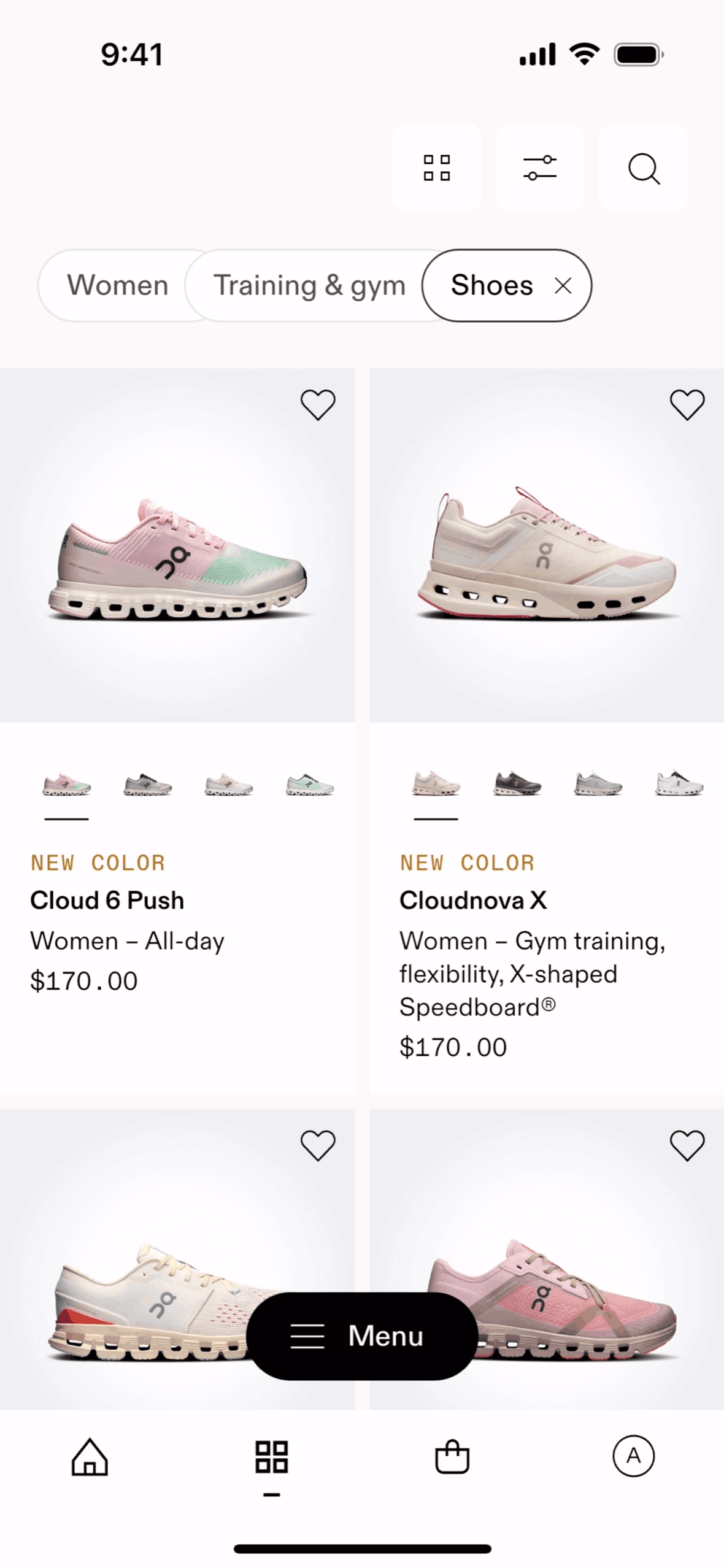Screen dimensions: 724x1568
Task: Switch to grid view layout icon
Action: click(437, 167)
